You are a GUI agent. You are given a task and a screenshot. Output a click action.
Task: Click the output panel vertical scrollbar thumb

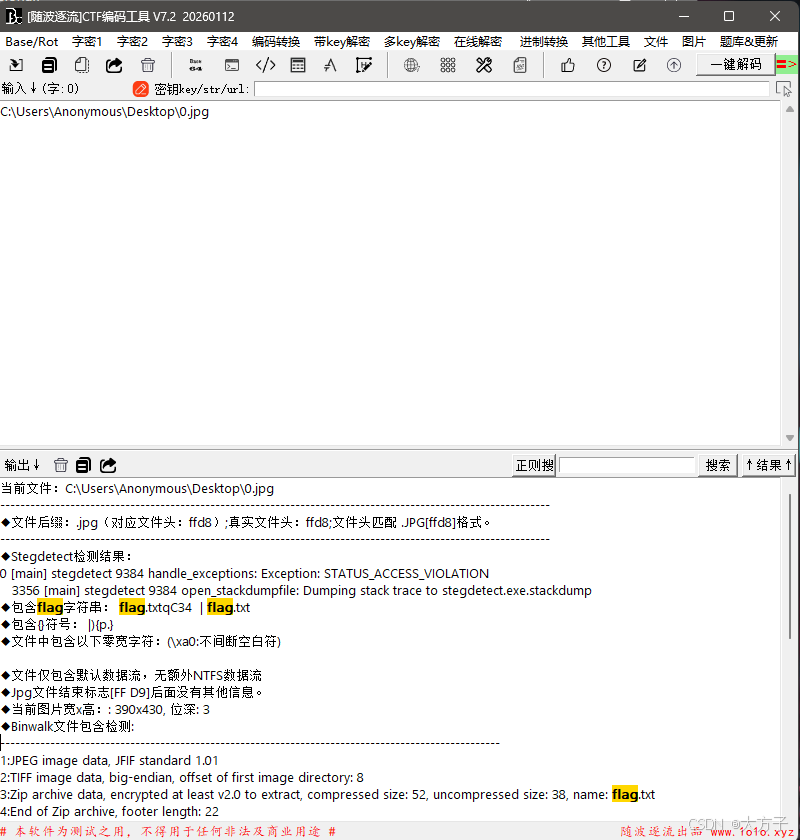click(x=790, y=566)
